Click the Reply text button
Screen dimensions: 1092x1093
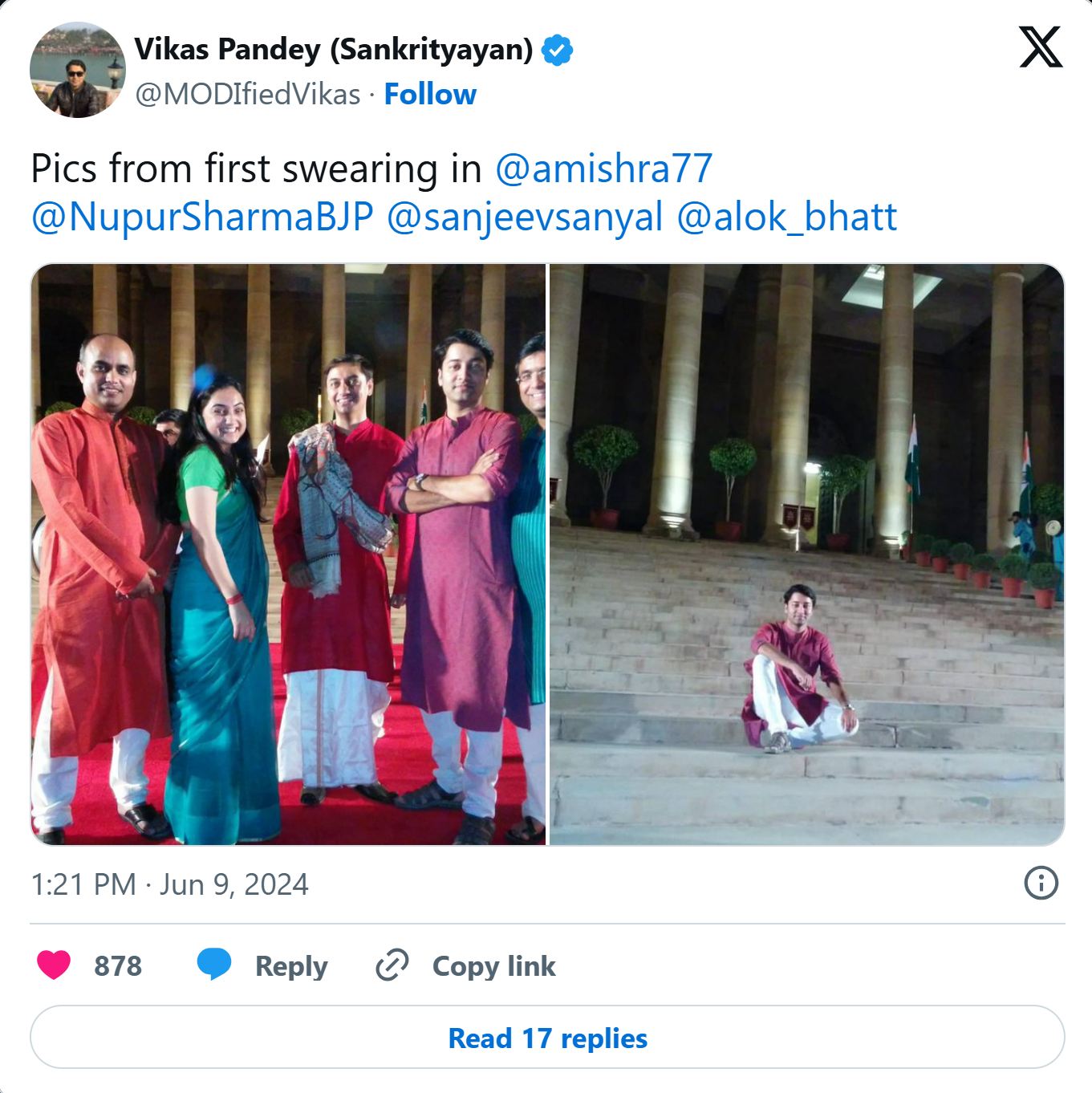pyautogui.click(x=291, y=966)
